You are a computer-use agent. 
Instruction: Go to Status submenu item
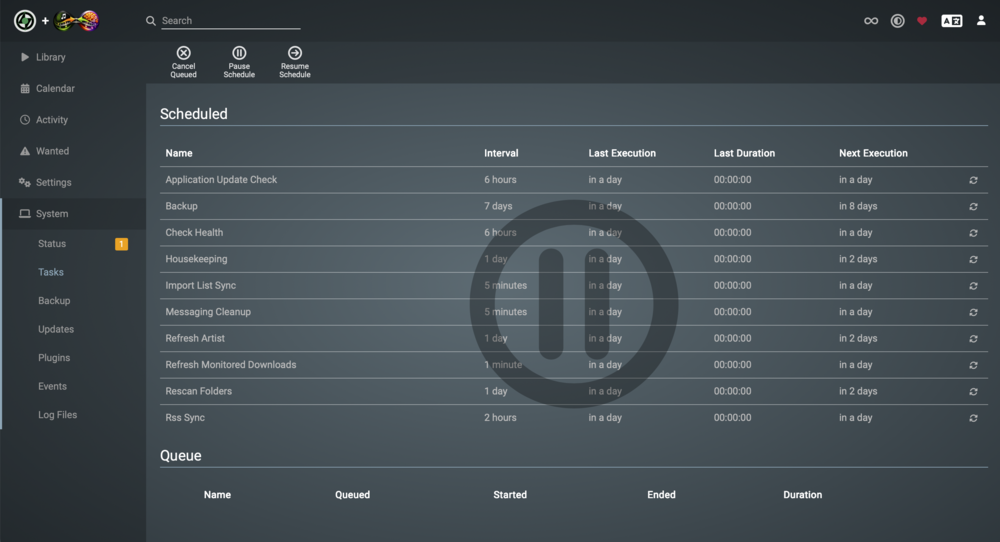click(x=52, y=244)
